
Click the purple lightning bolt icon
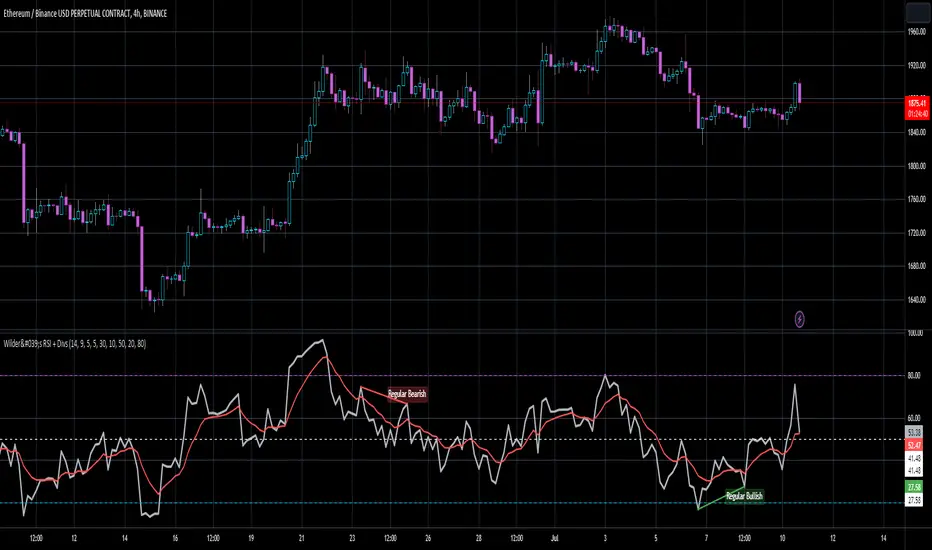799,319
